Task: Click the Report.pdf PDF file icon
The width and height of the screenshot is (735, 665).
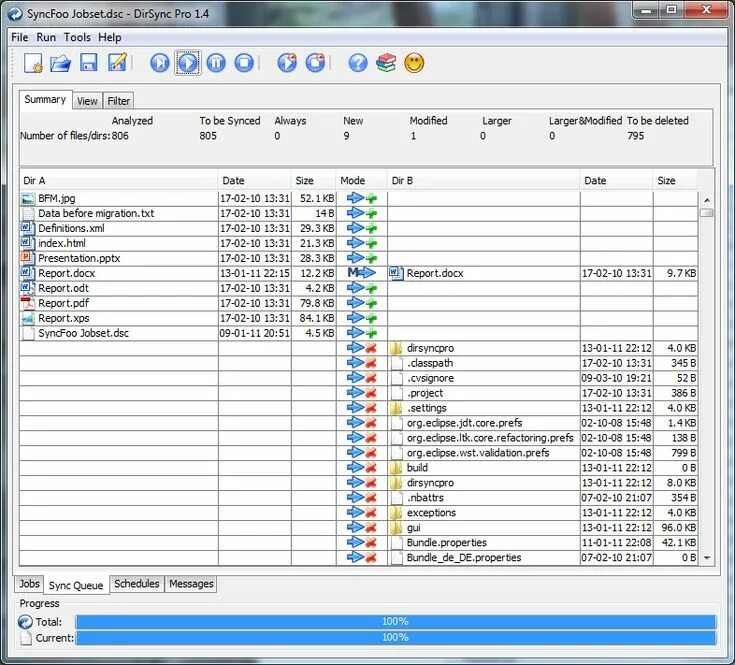Action: pos(28,303)
